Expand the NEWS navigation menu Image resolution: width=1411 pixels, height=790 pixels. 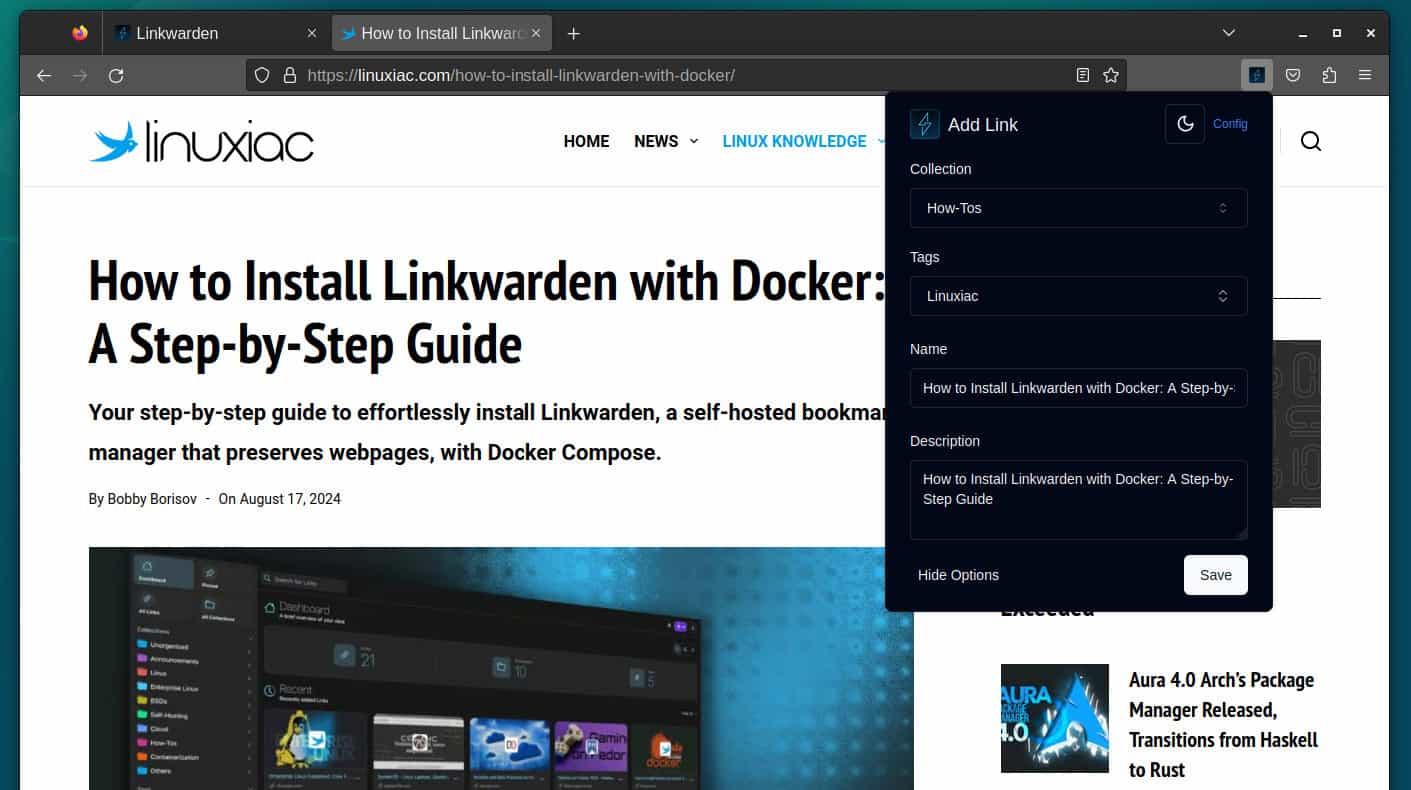tap(665, 141)
